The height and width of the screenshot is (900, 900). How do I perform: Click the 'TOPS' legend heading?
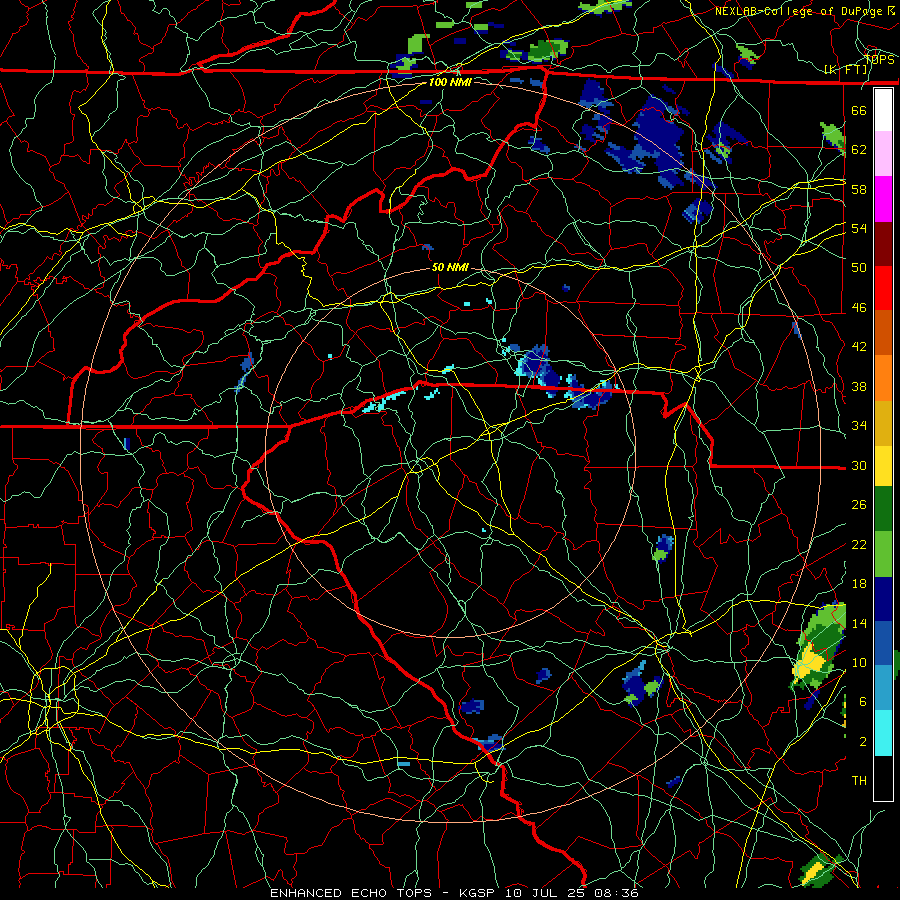[879, 59]
